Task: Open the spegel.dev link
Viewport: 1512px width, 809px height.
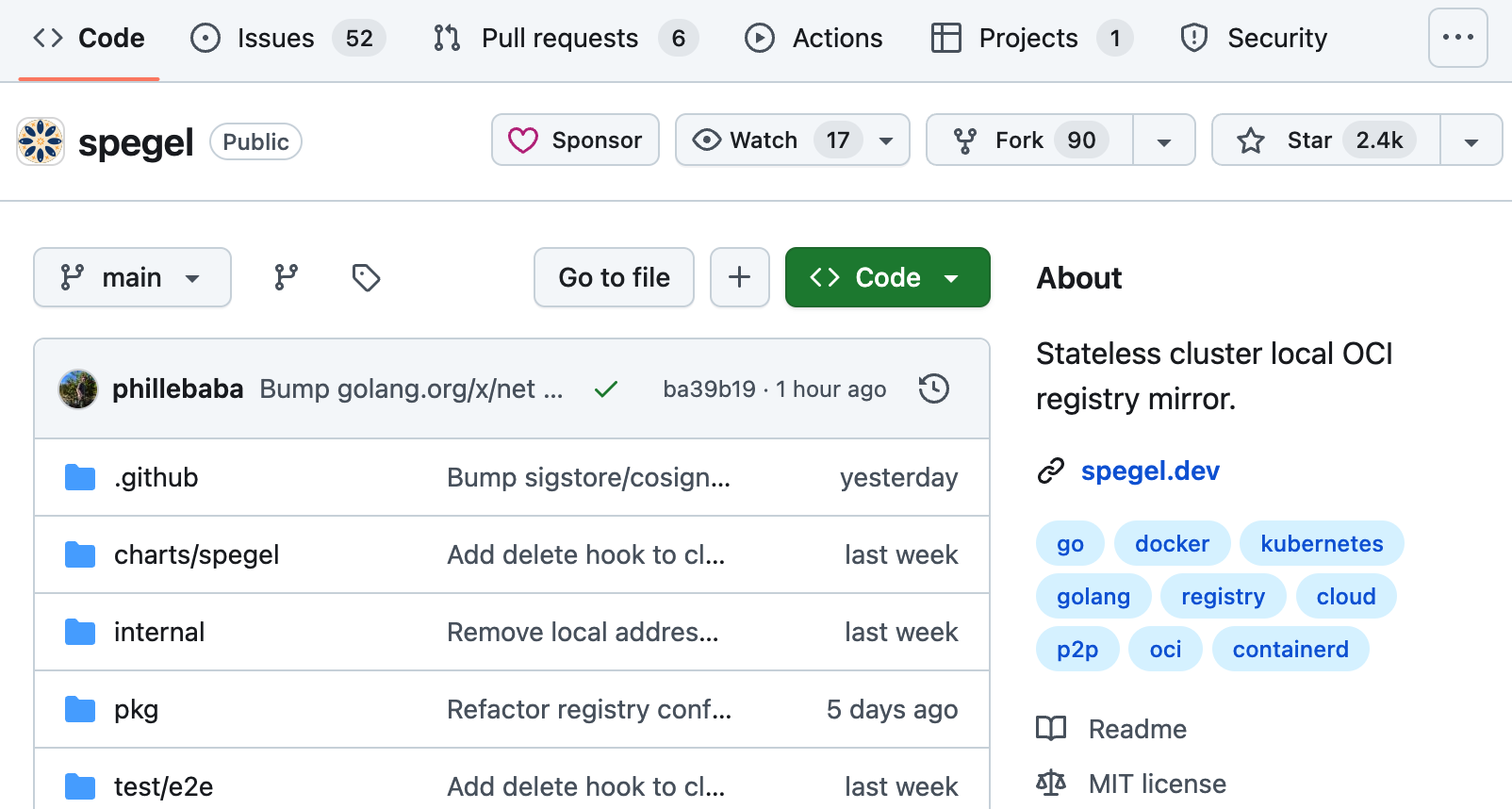Action: (1150, 471)
